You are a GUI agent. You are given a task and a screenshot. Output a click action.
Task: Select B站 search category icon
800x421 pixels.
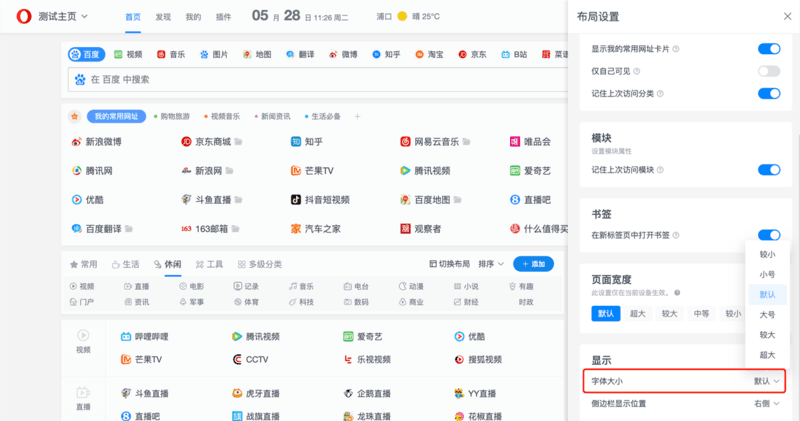pyautogui.click(x=506, y=54)
